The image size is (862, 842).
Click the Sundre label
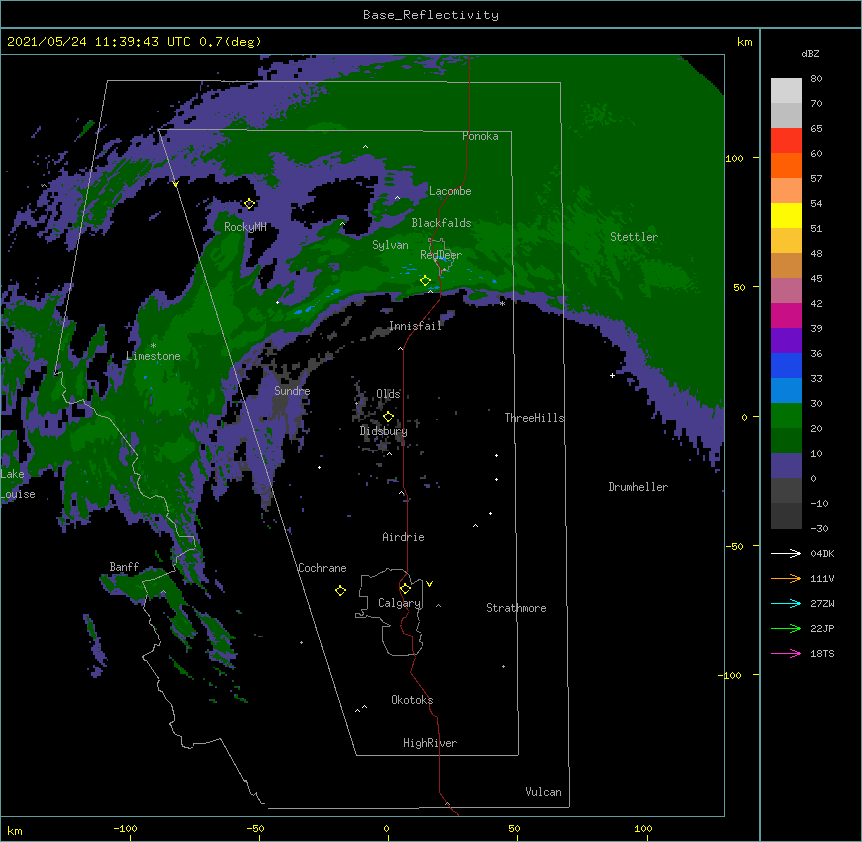click(292, 391)
